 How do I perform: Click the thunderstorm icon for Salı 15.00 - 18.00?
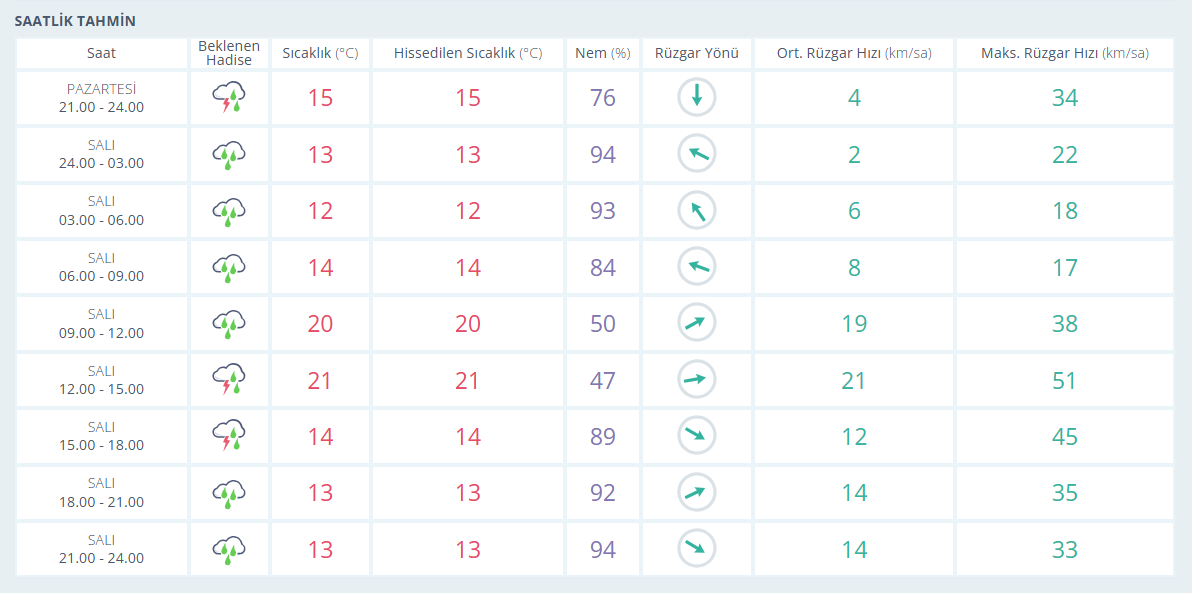point(229,436)
